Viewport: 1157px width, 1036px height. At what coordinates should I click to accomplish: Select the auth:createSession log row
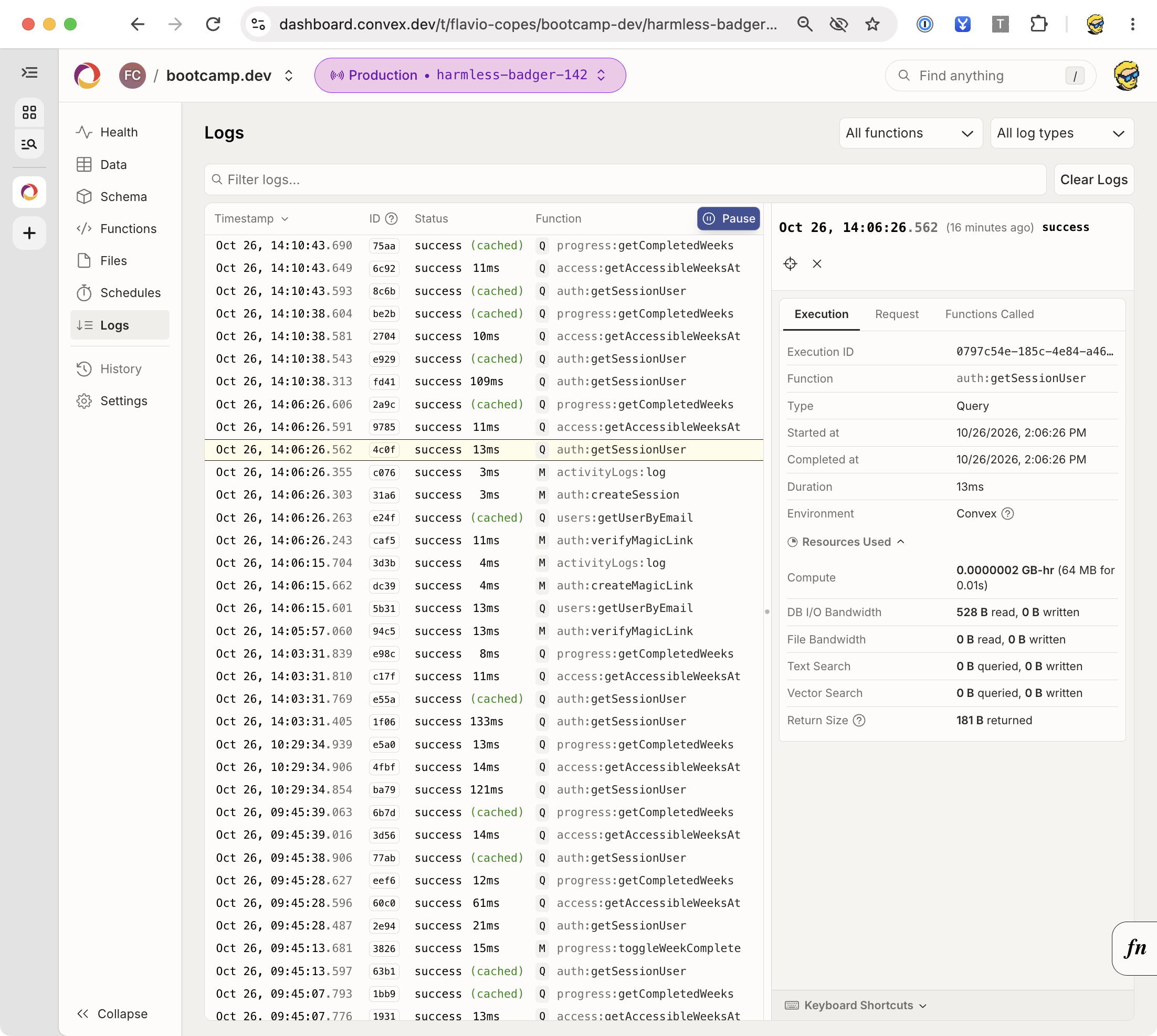[483, 495]
